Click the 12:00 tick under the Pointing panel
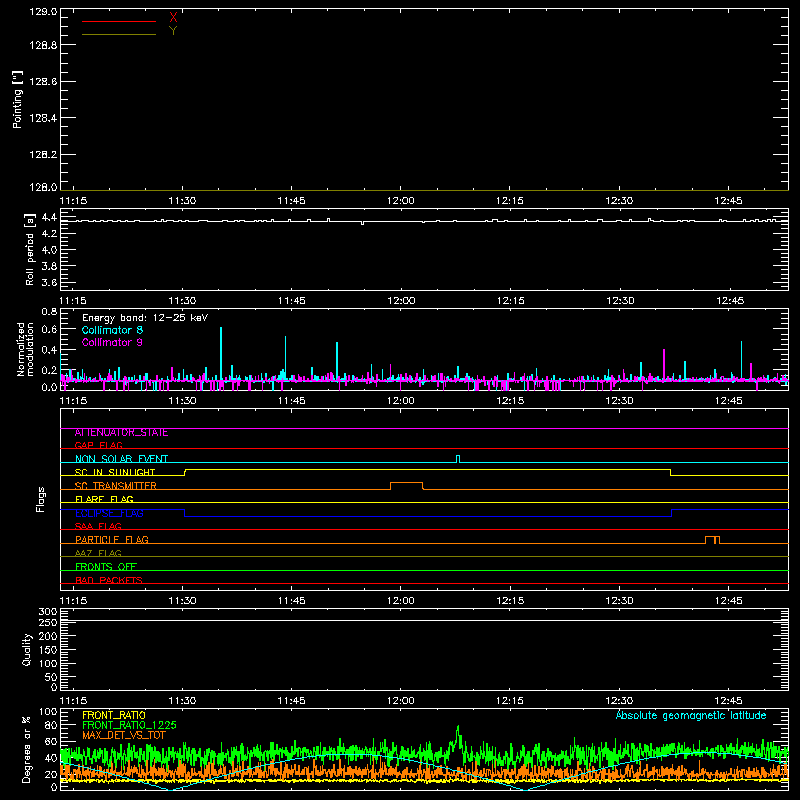This screenshot has height=800, width=800. [401, 201]
